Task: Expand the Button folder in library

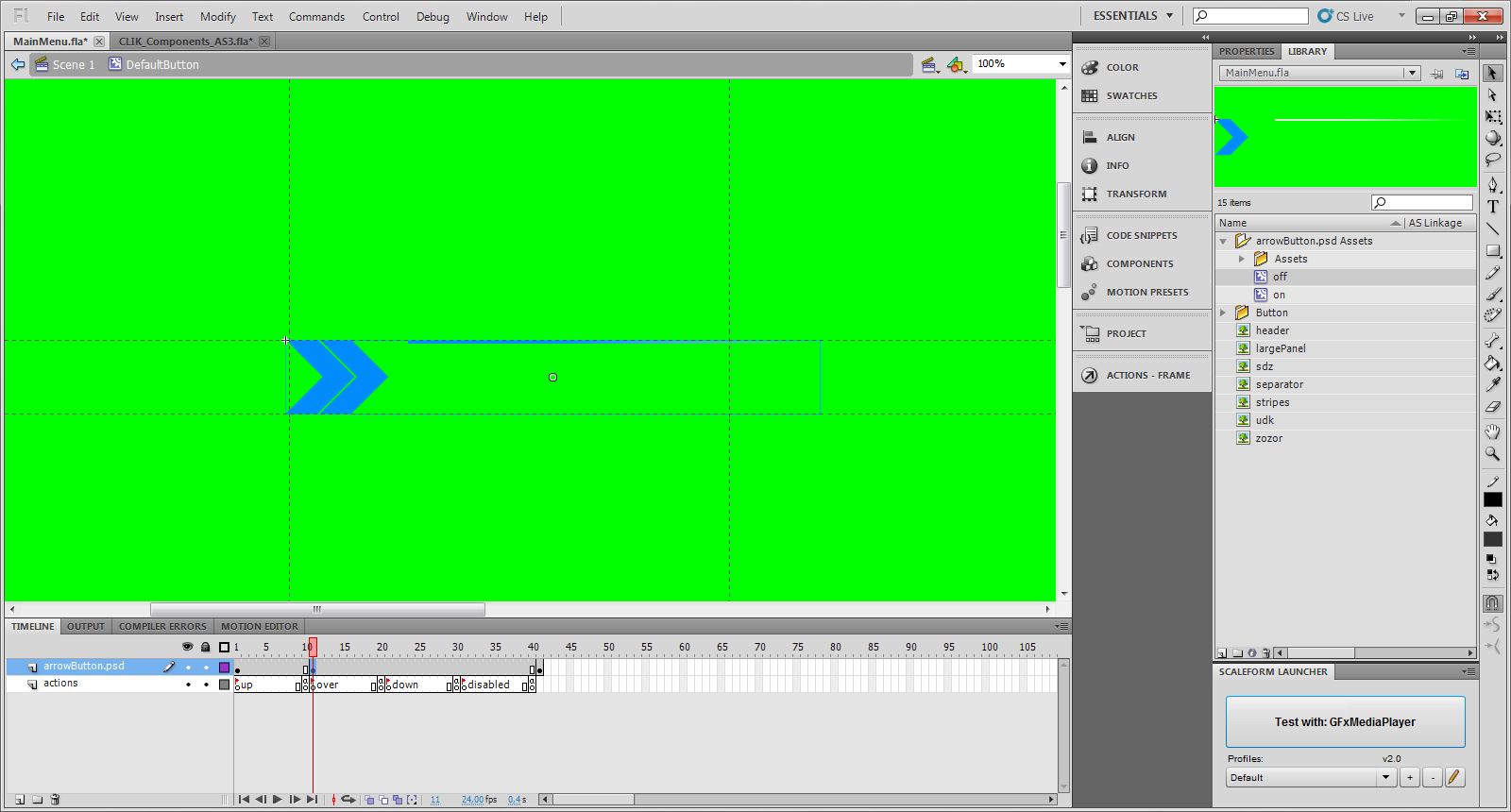Action: (x=1223, y=313)
